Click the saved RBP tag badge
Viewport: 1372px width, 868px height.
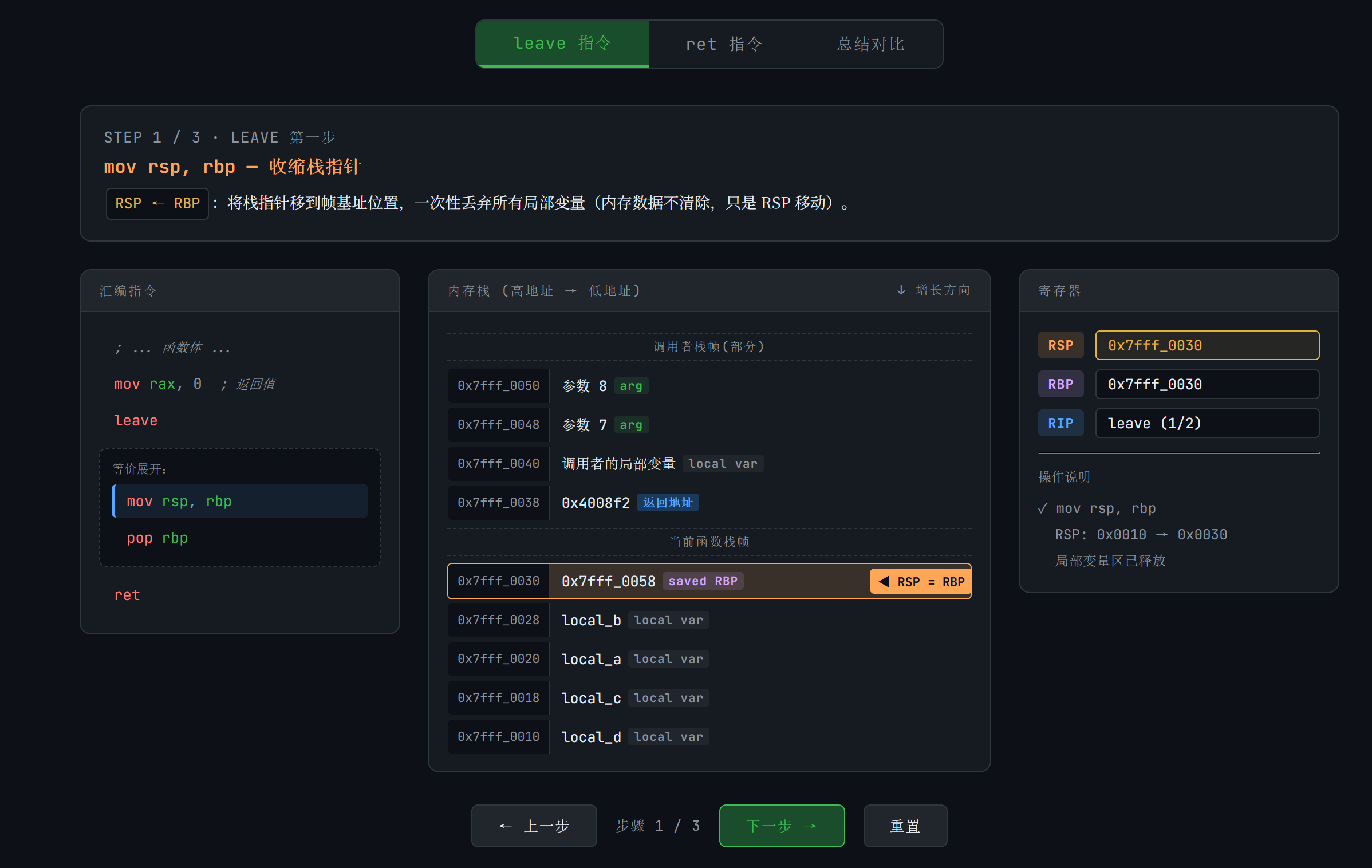tap(703, 581)
